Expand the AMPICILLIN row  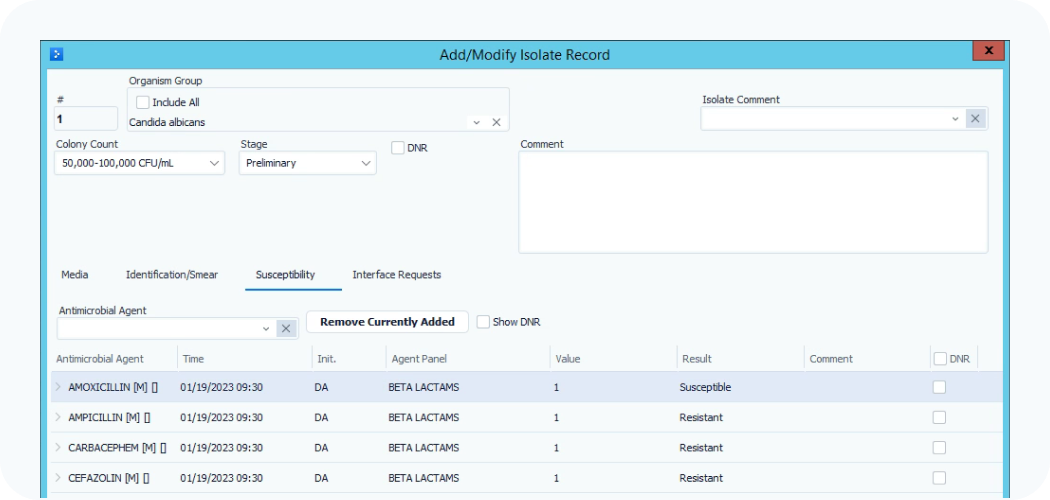pyautogui.click(x=58, y=417)
